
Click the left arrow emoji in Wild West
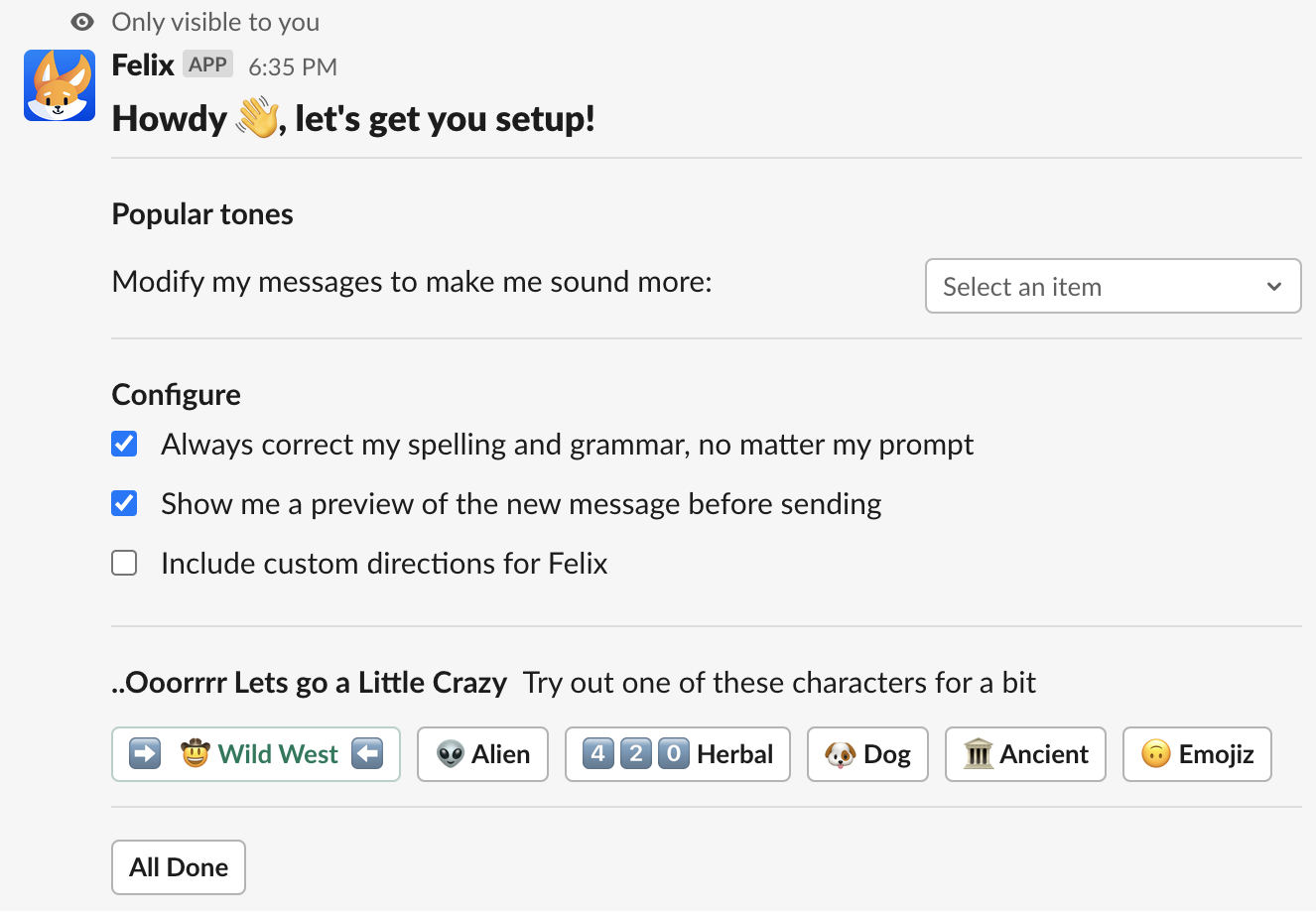click(x=367, y=754)
